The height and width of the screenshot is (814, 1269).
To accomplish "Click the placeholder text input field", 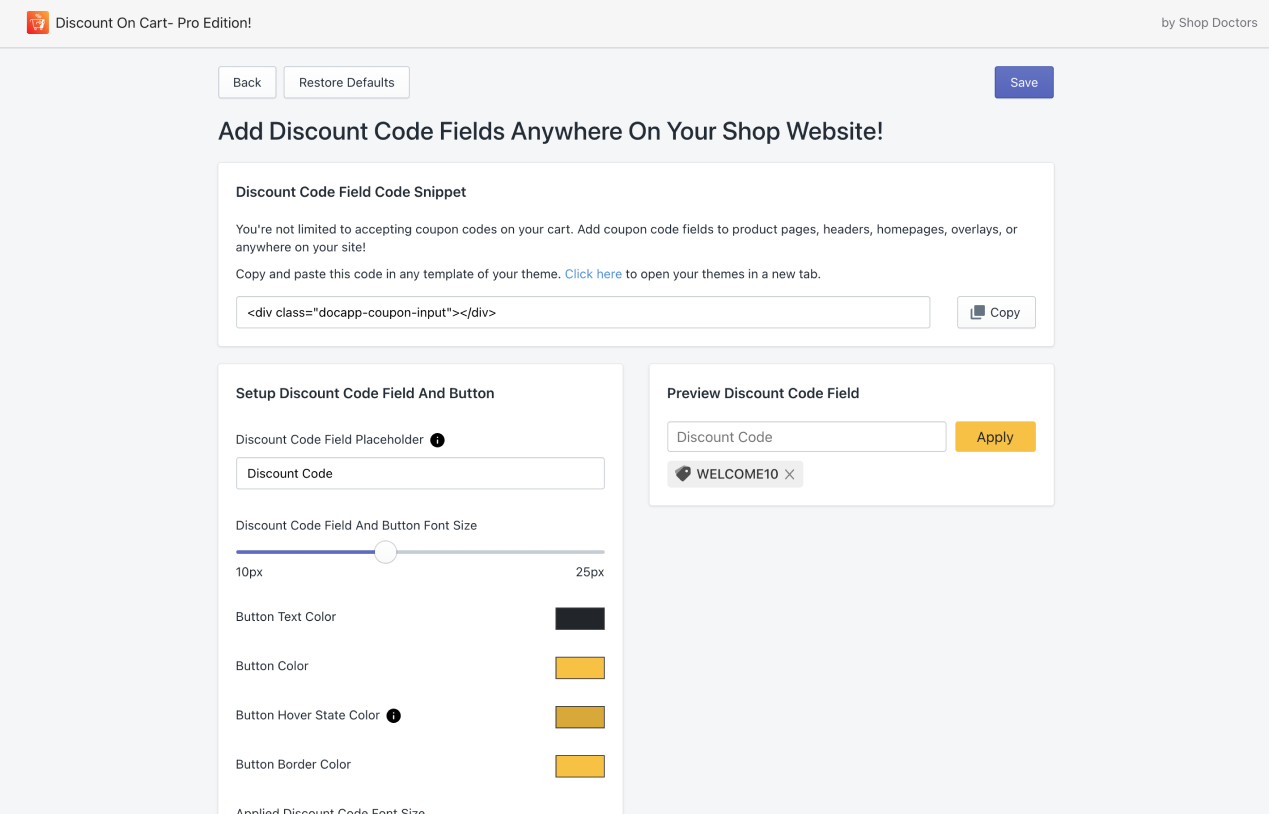I will (x=420, y=473).
